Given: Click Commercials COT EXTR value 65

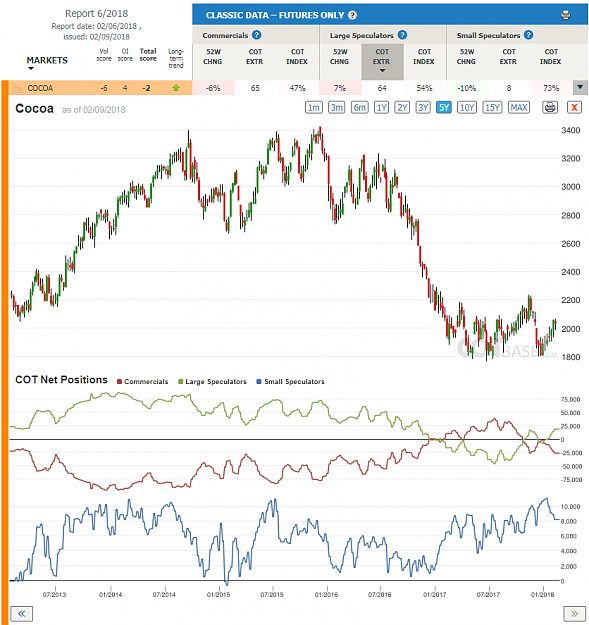Looking at the screenshot, I should tap(255, 88).
